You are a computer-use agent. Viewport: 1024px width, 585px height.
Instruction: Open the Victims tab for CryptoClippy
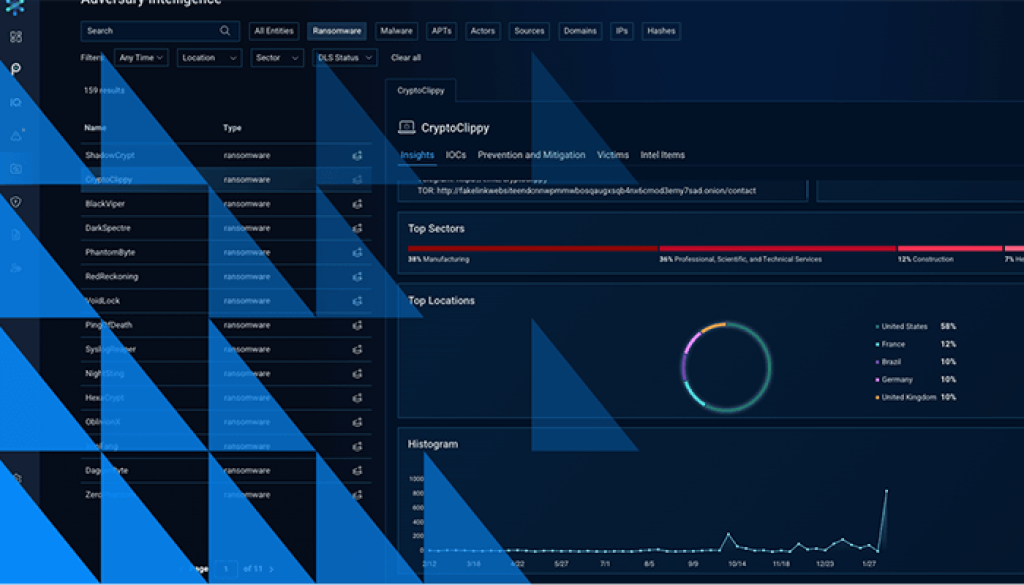(613, 155)
